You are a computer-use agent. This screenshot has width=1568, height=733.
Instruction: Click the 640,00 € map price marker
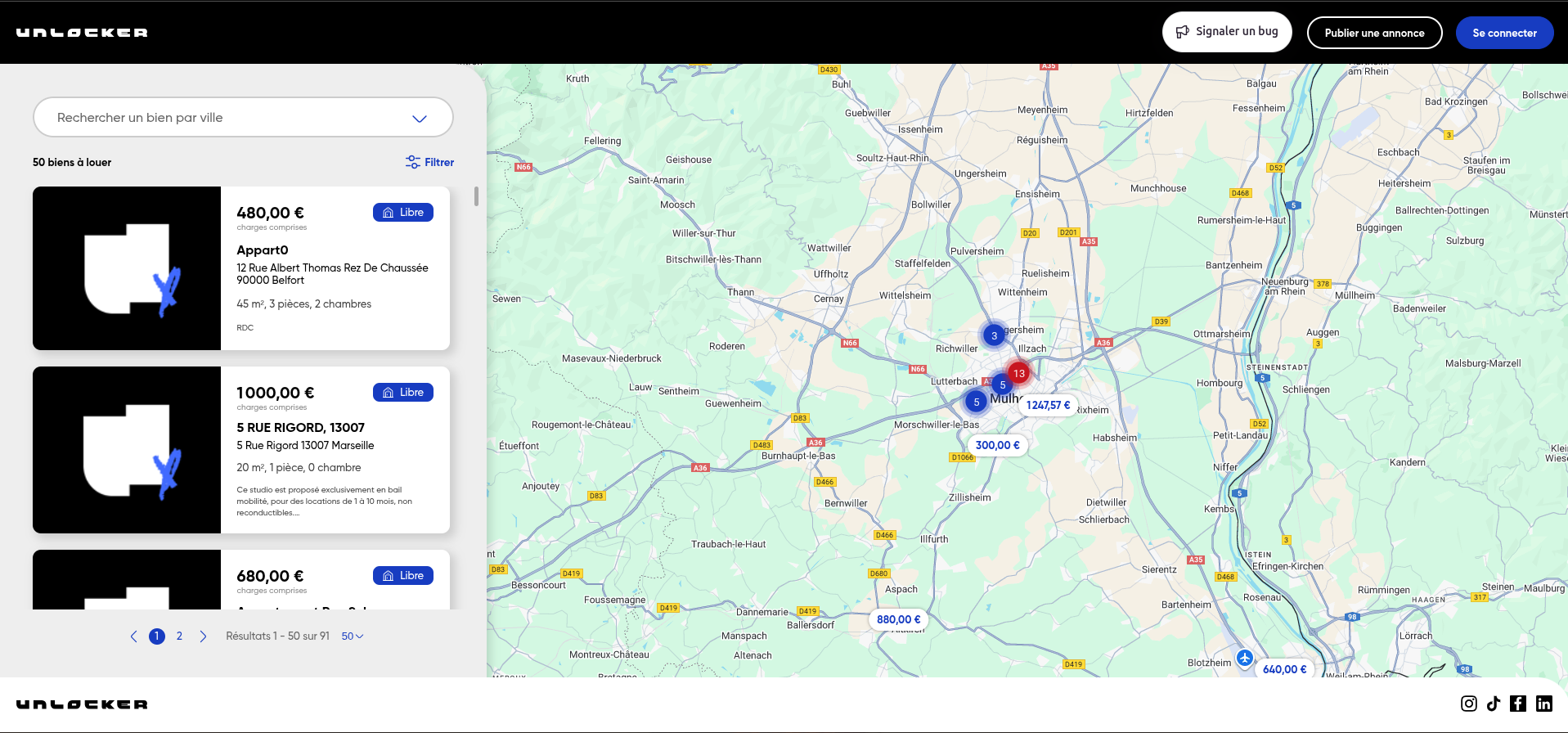[x=1284, y=669]
